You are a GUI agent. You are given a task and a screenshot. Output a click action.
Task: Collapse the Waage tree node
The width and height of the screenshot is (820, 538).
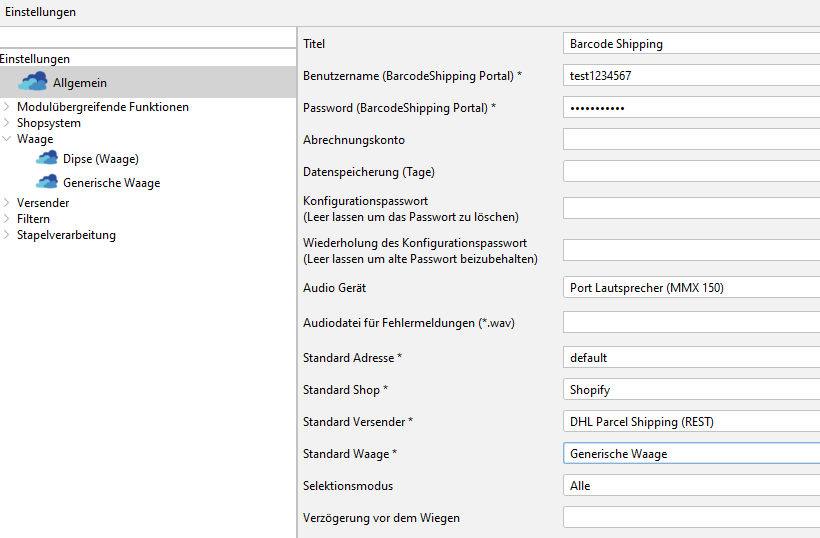(7, 139)
